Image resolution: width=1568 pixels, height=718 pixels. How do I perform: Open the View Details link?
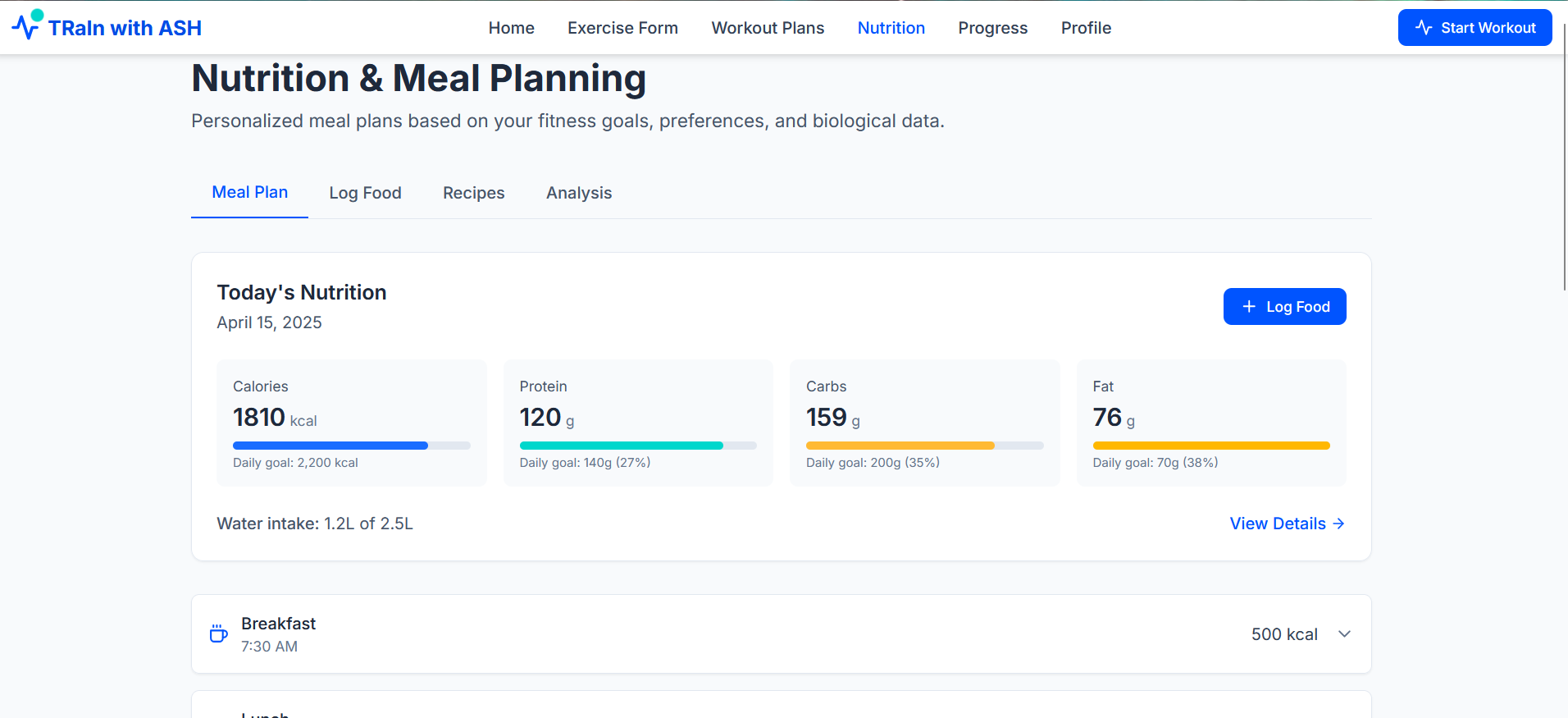tap(1277, 524)
